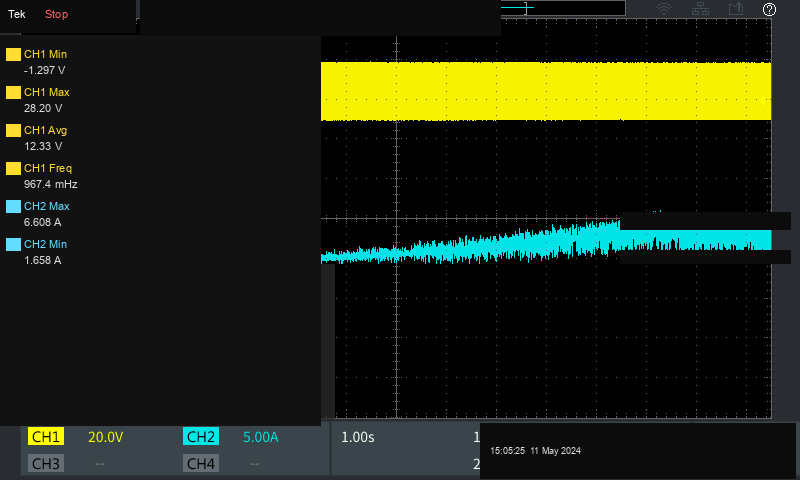Click the CH1 Max label
Viewport: 800px width, 480px height.
[x=46, y=92]
